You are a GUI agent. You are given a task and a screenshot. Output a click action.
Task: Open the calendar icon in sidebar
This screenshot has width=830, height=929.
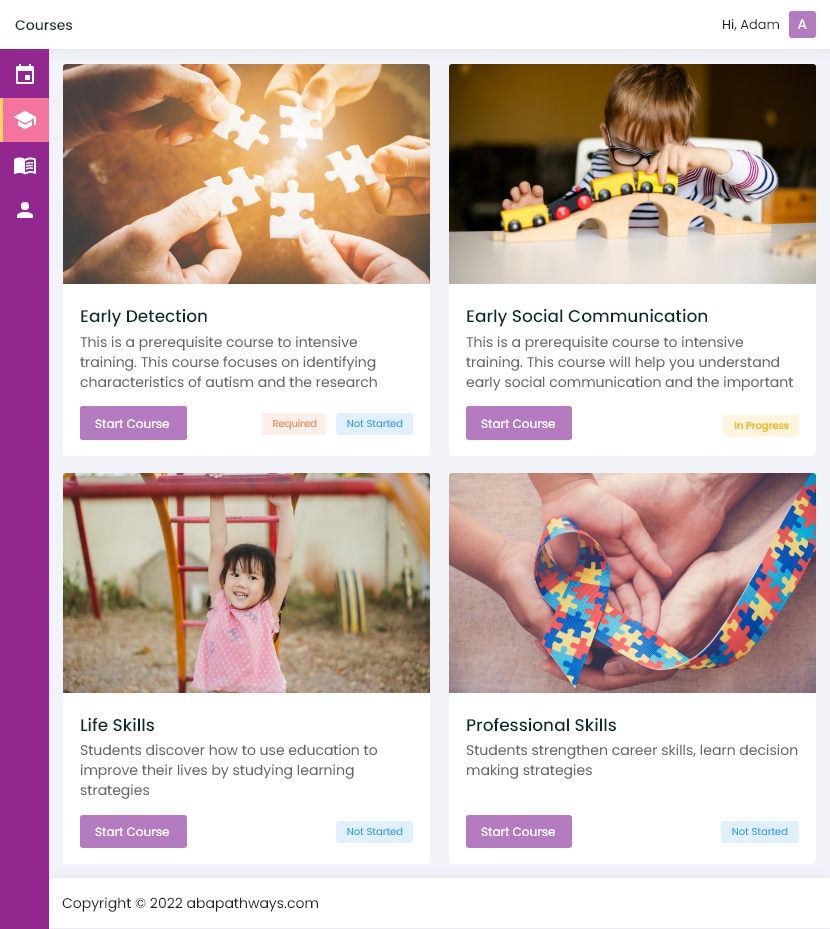point(25,75)
